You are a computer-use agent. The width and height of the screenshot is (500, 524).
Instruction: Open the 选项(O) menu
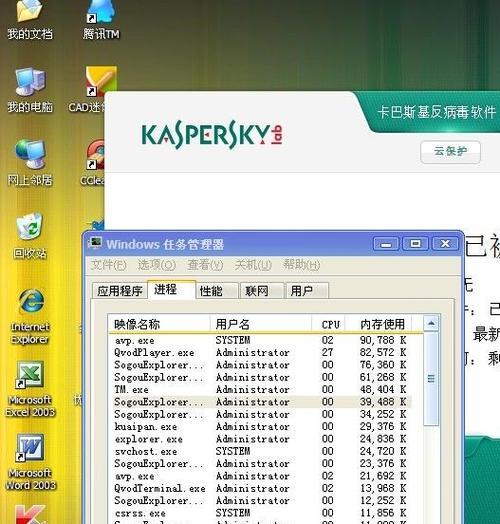[x=157, y=265]
